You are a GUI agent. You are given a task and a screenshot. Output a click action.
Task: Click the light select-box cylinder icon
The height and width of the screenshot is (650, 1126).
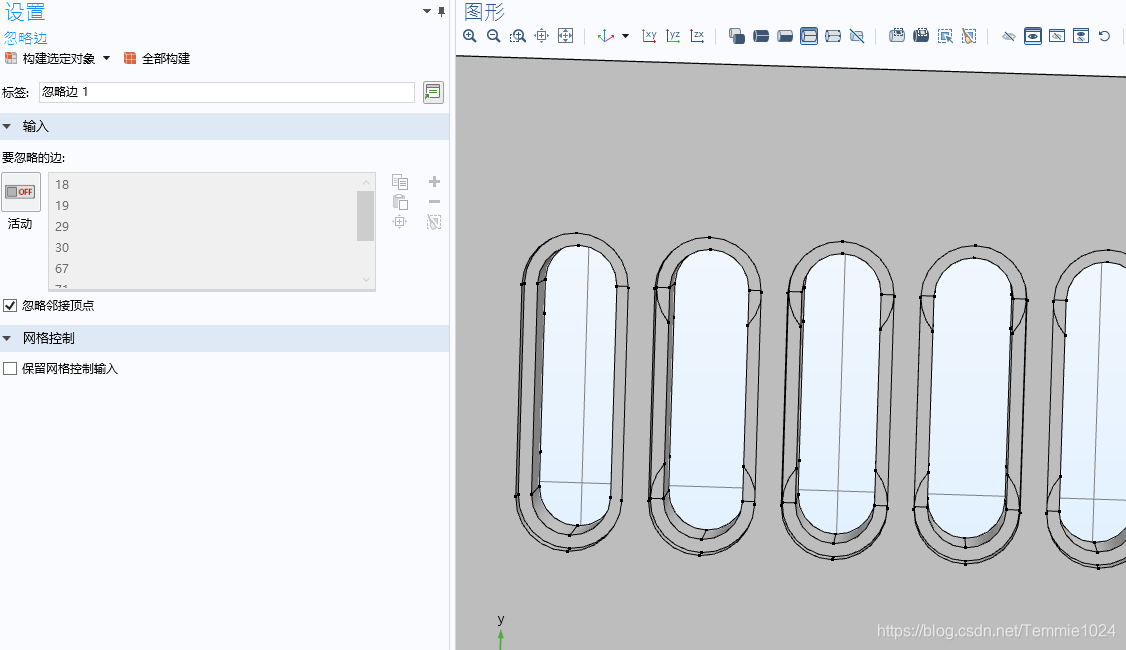(x=897, y=36)
